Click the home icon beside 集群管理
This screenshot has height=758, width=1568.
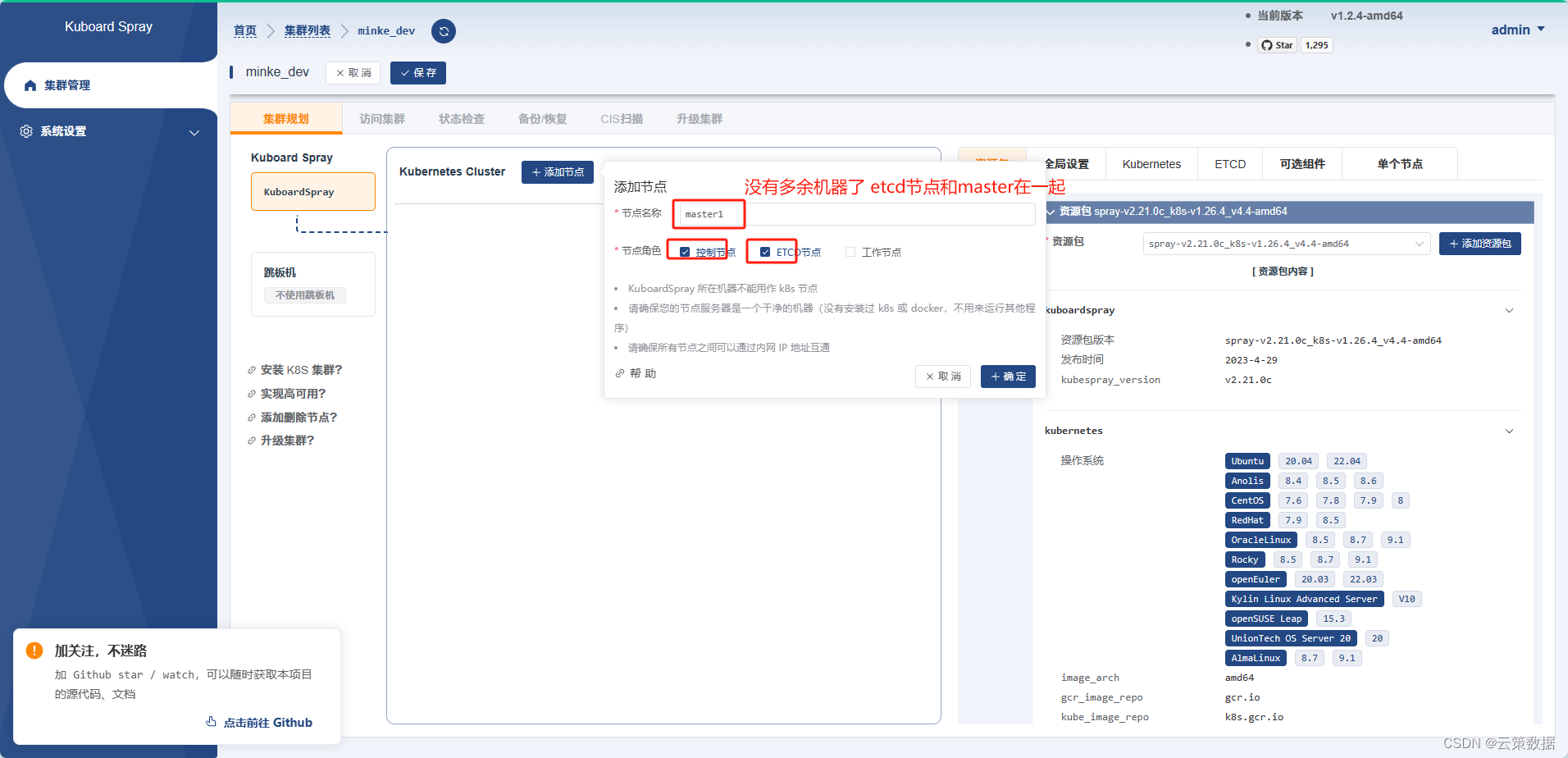(30, 85)
